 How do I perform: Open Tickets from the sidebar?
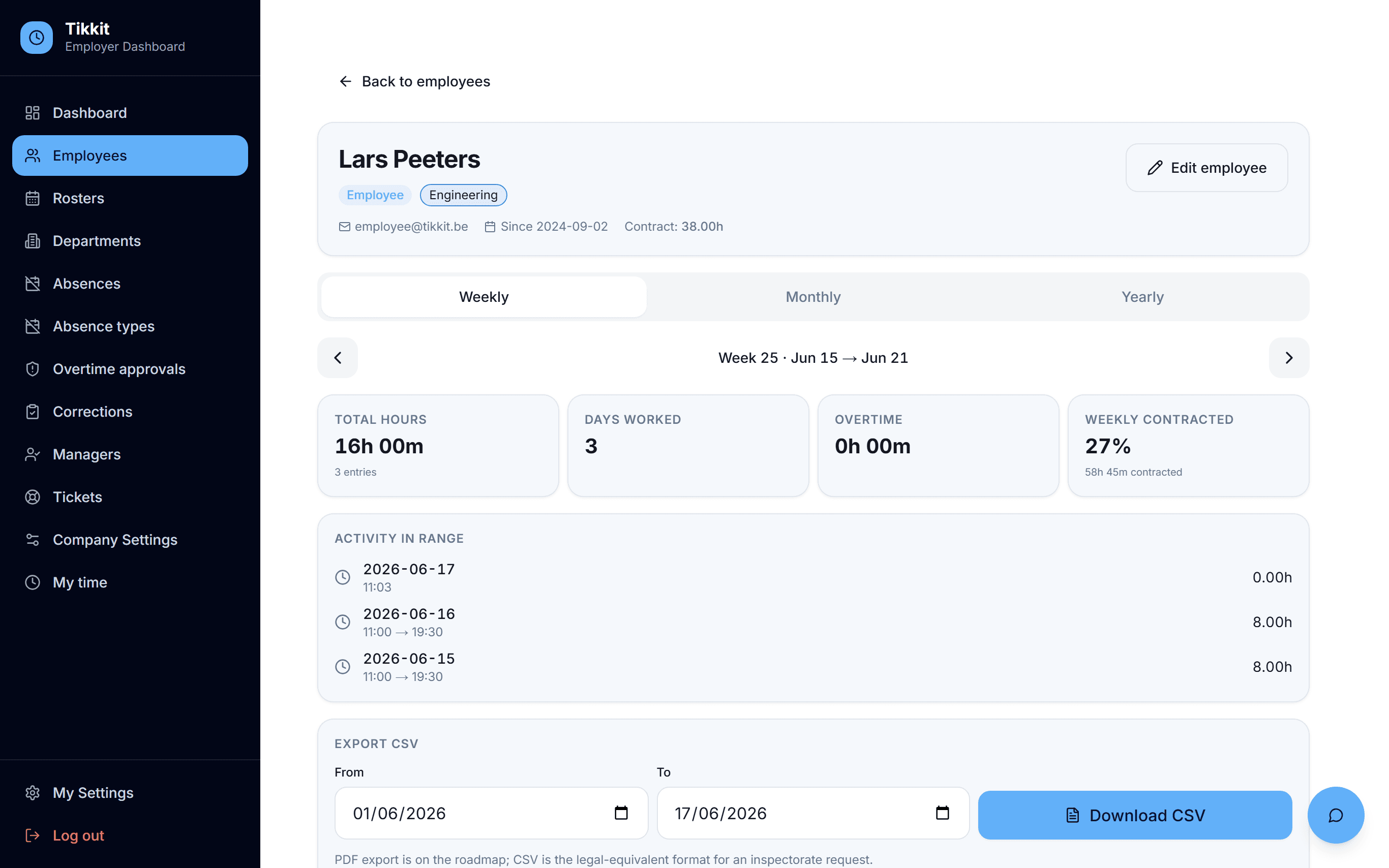coord(130,497)
